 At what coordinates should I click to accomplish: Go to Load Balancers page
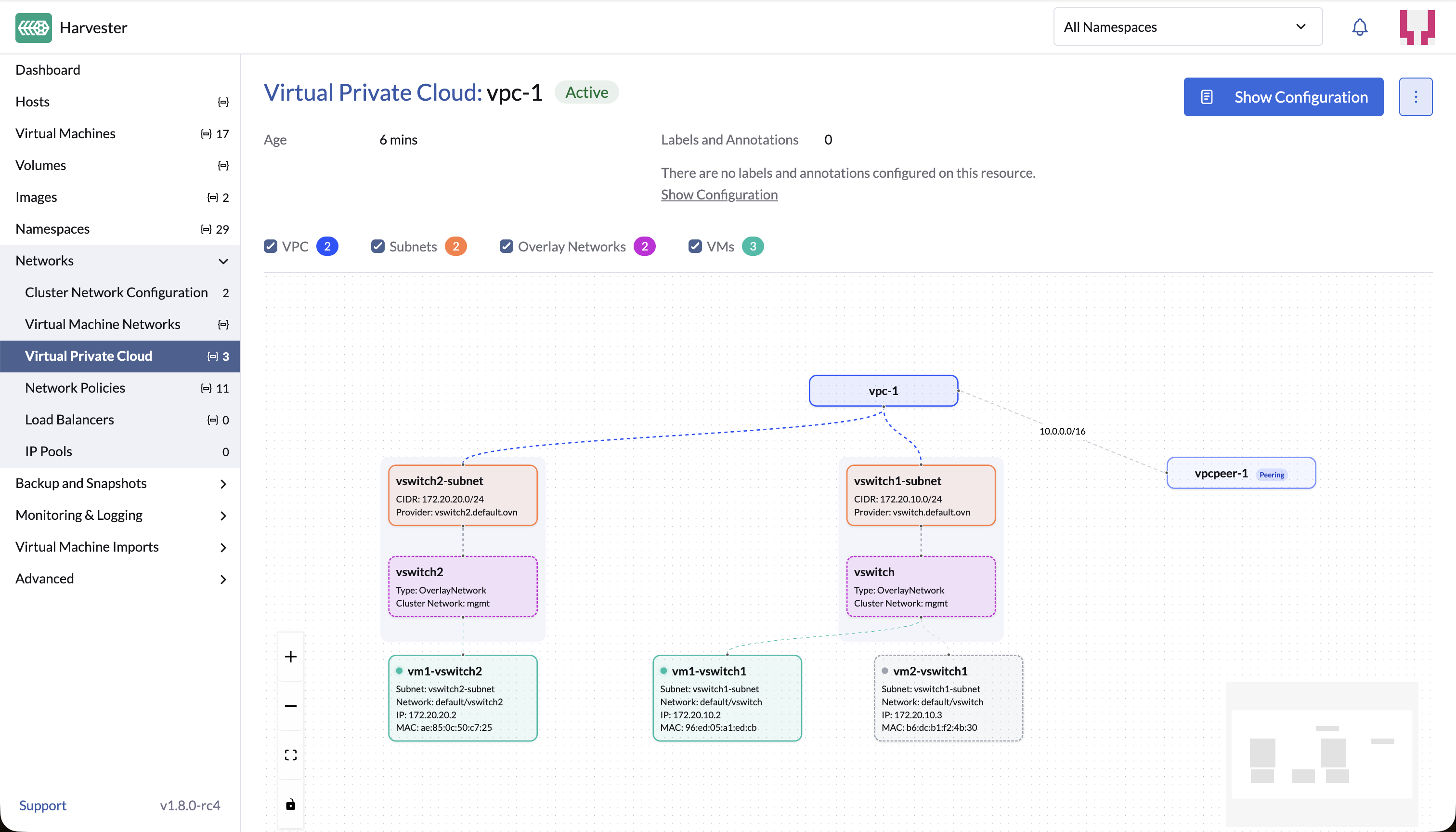[70, 420]
